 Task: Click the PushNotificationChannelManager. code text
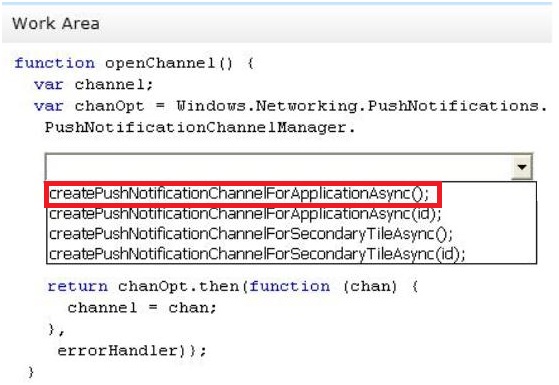[200, 128]
